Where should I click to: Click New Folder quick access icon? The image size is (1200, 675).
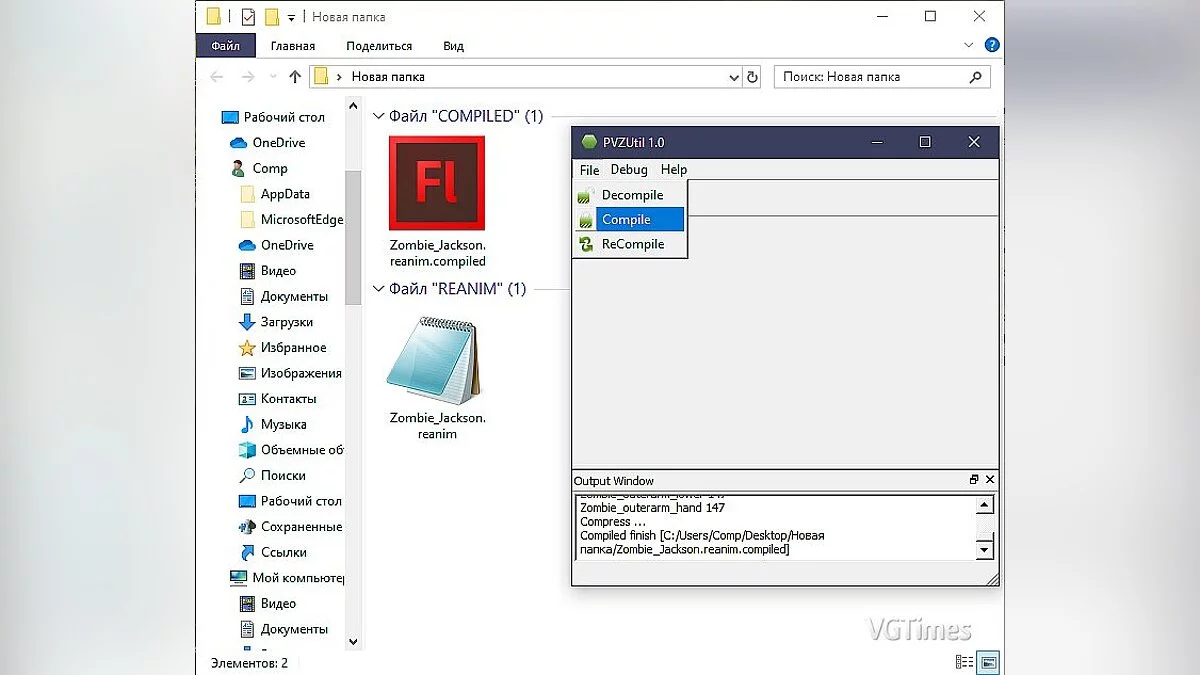point(272,17)
